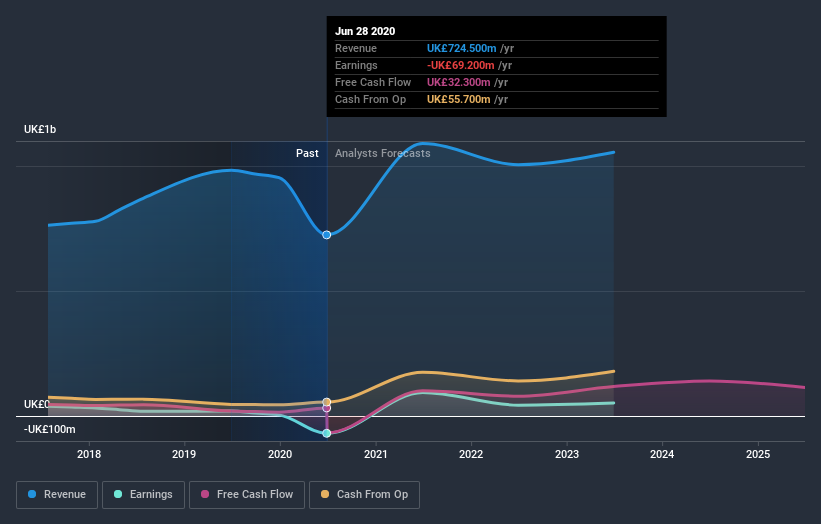Toggle the Earnings legend series

pyautogui.click(x=143, y=495)
